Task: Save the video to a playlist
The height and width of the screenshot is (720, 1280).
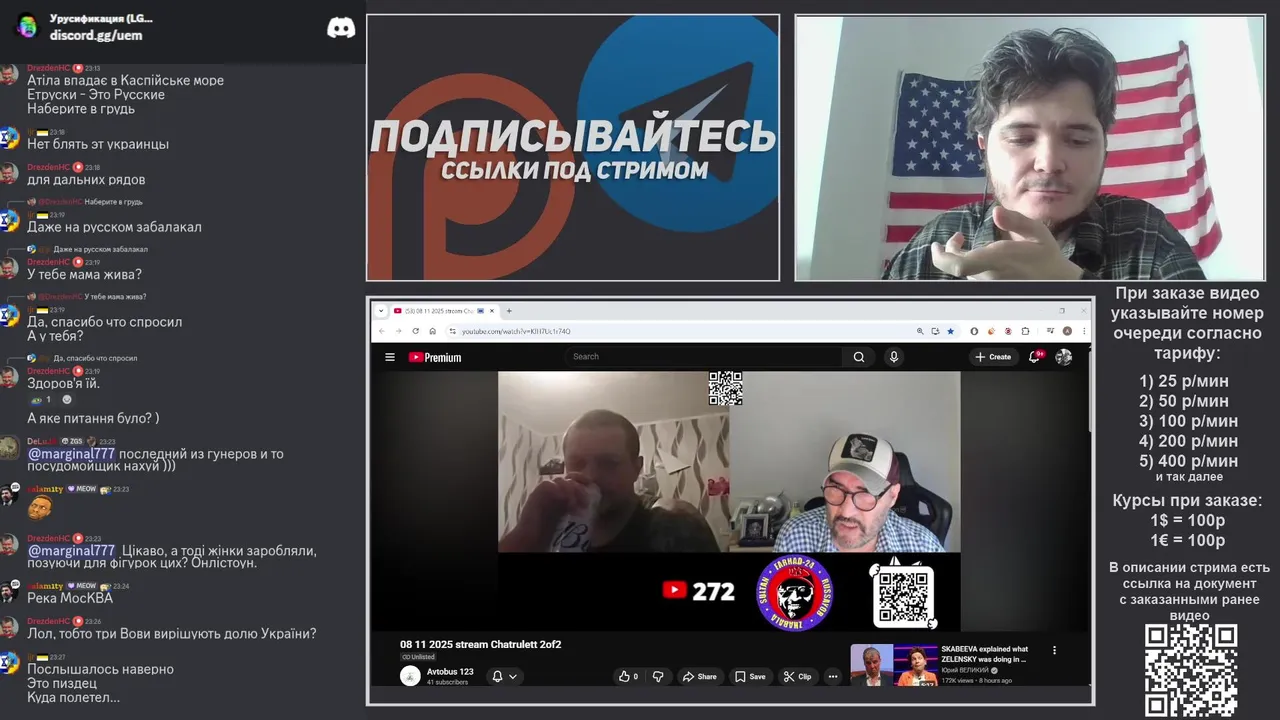Action: [x=750, y=677]
